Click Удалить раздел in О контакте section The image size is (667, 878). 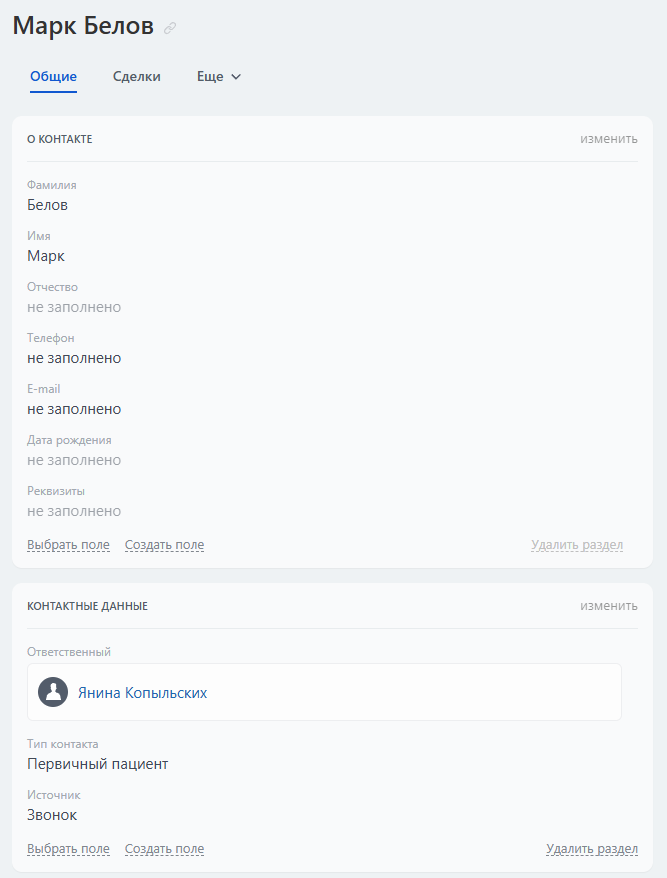577,545
